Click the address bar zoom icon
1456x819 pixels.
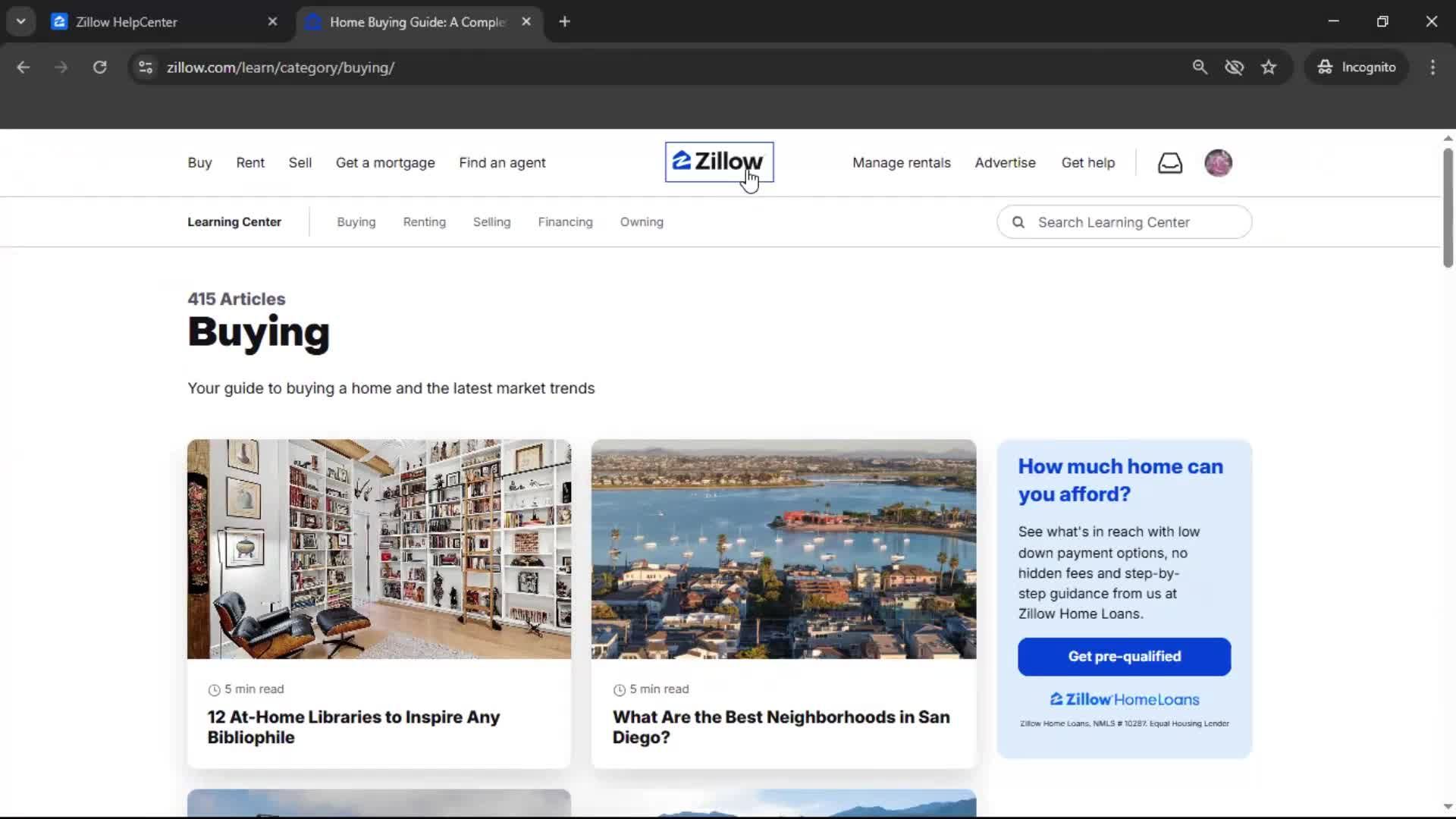tap(1200, 67)
